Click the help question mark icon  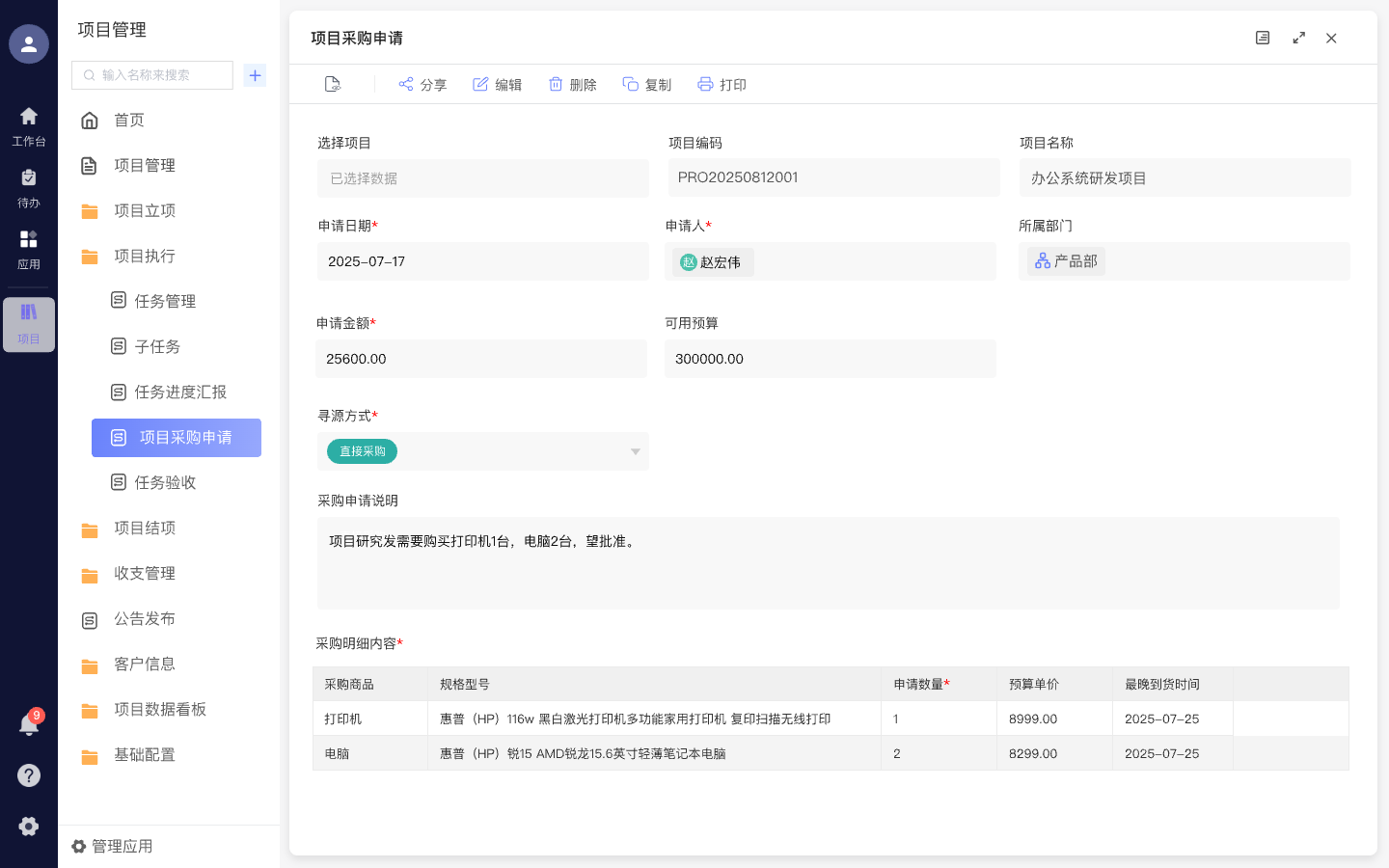click(29, 775)
